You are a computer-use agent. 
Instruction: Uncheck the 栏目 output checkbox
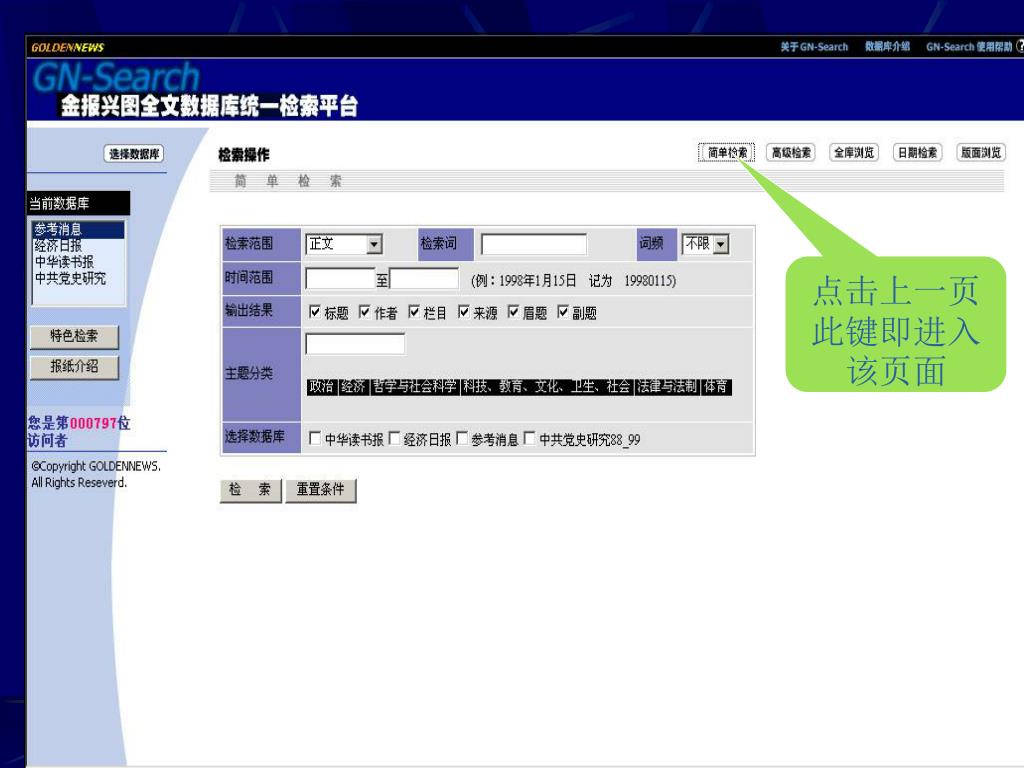tap(414, 312)
